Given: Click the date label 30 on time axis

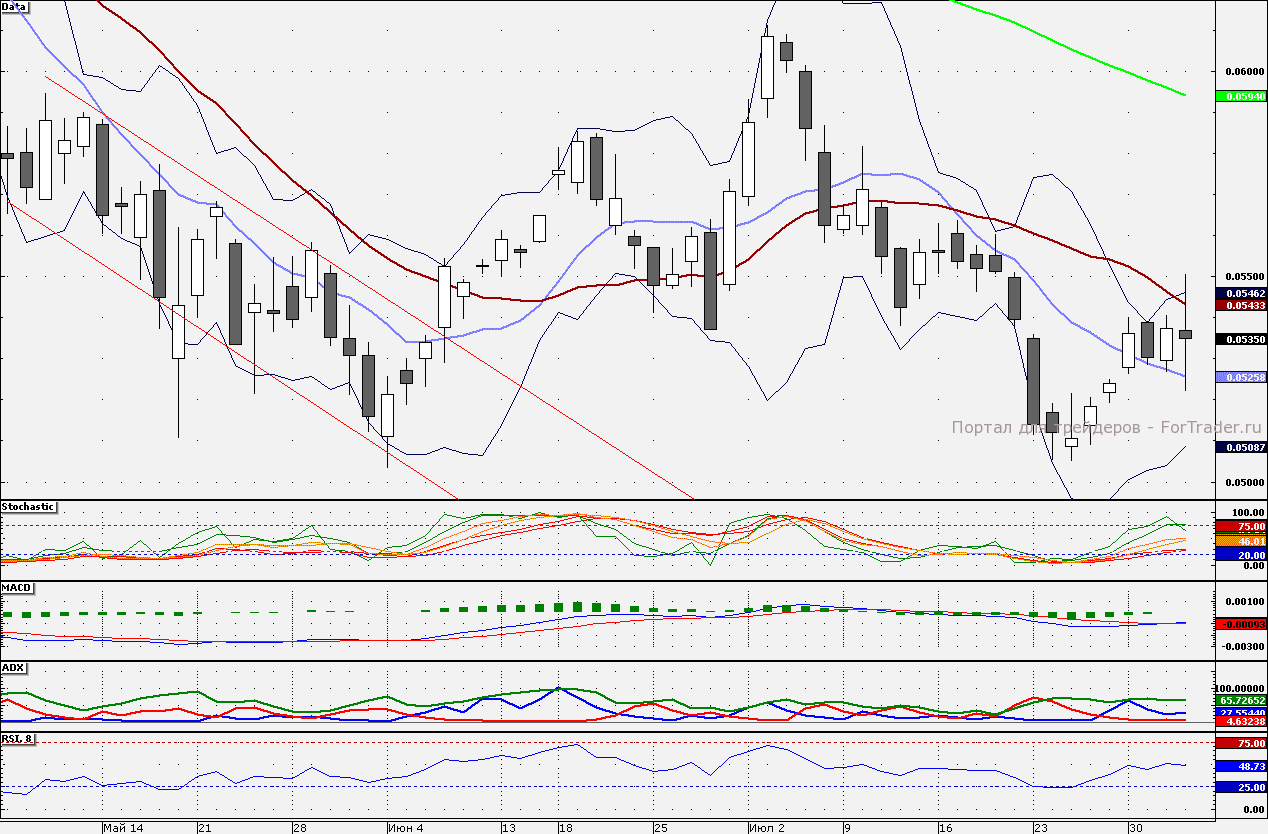Looking at the screenshot, I should click(x=1135, y=828).
